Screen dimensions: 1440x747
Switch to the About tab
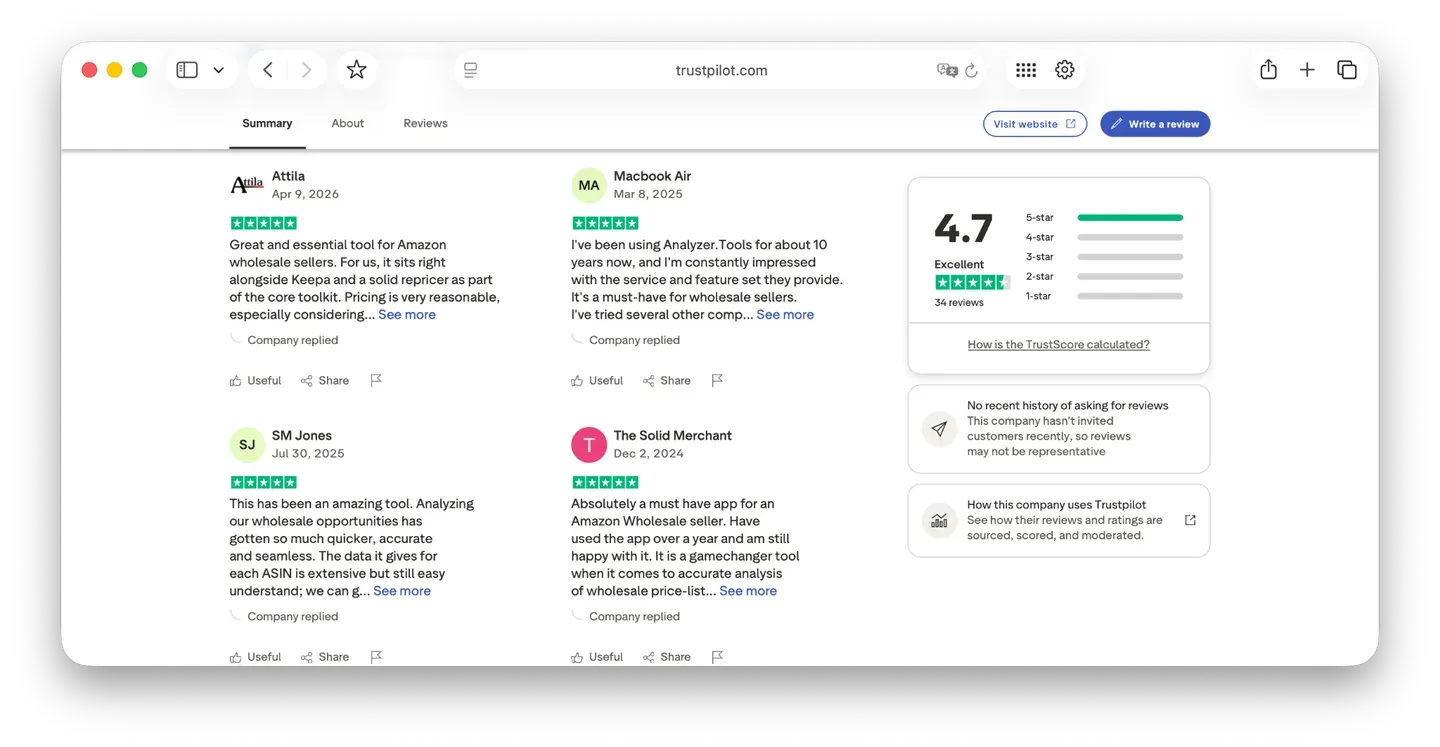[348, 124]
